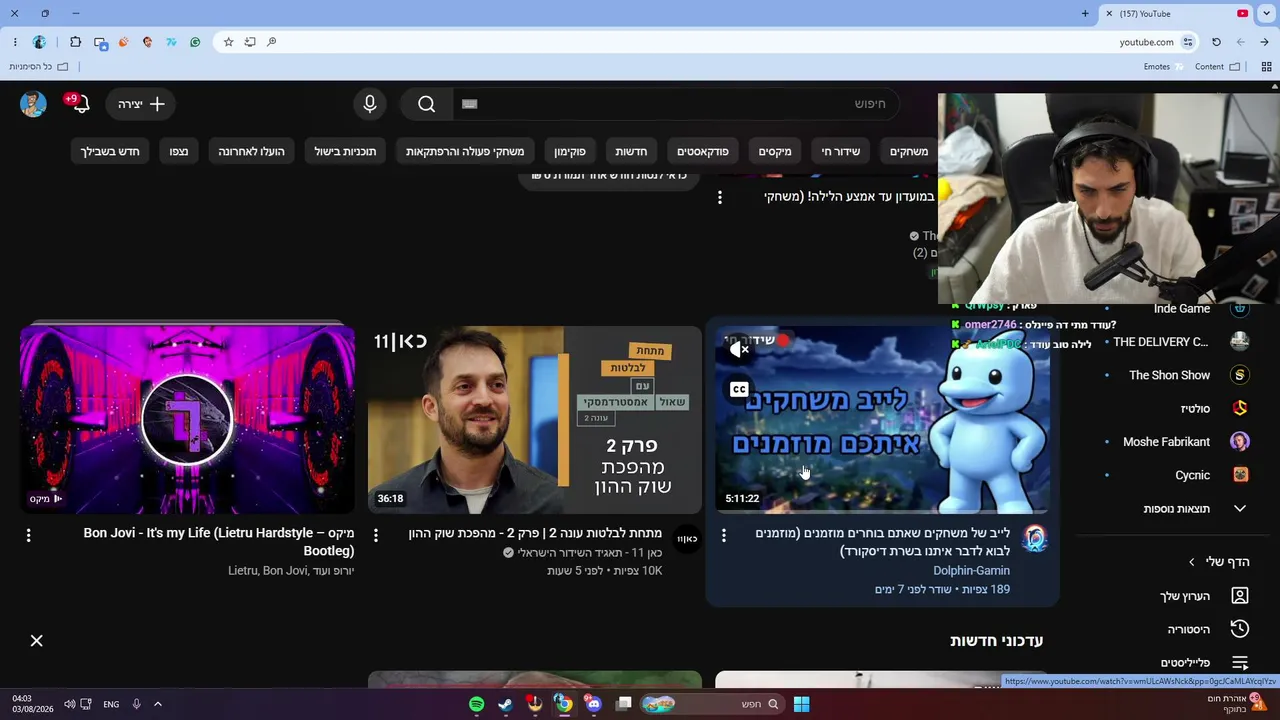This screenshot has height=720, width=1280.
Task: Open the tab search dropdown arrow
Action: 1267,14
